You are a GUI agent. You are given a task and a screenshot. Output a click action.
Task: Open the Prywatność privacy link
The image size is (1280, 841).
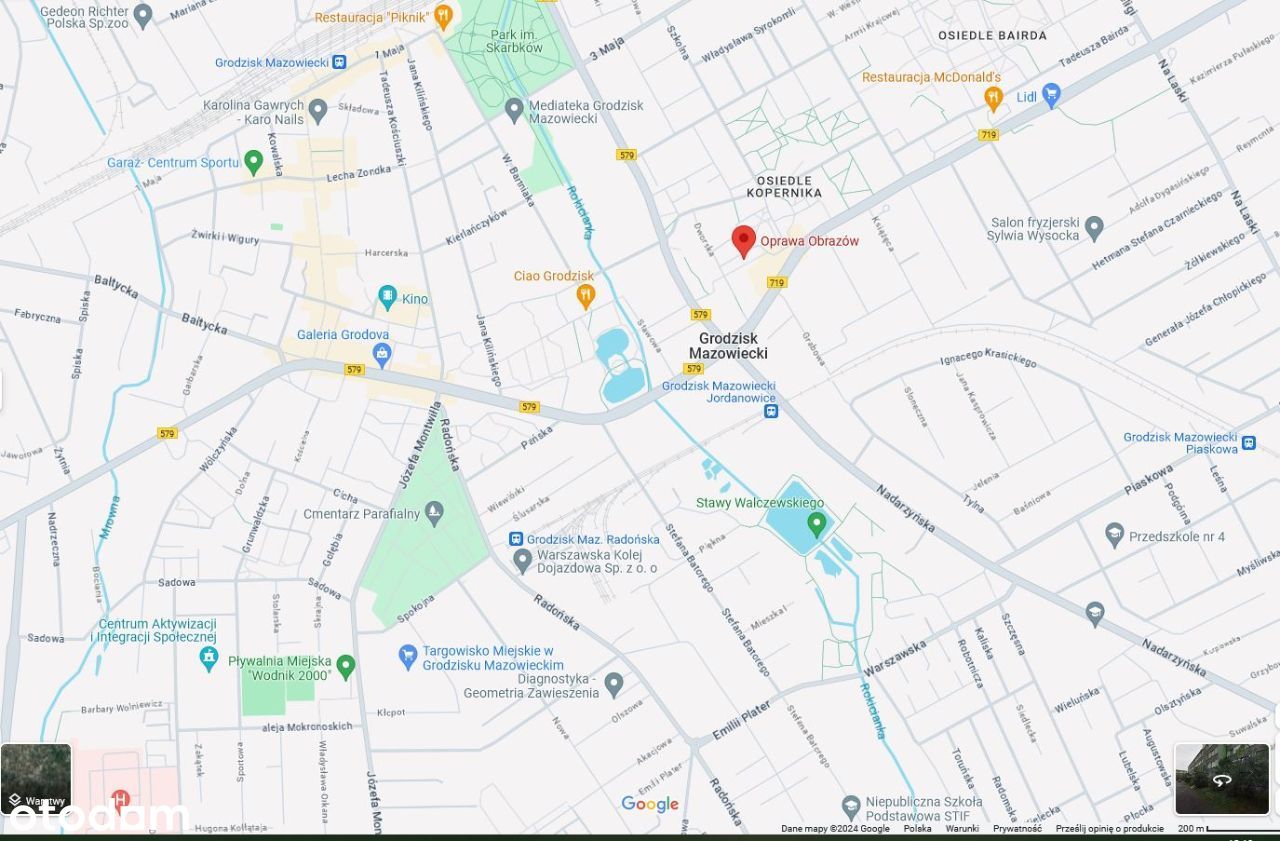click(1017, 828)
